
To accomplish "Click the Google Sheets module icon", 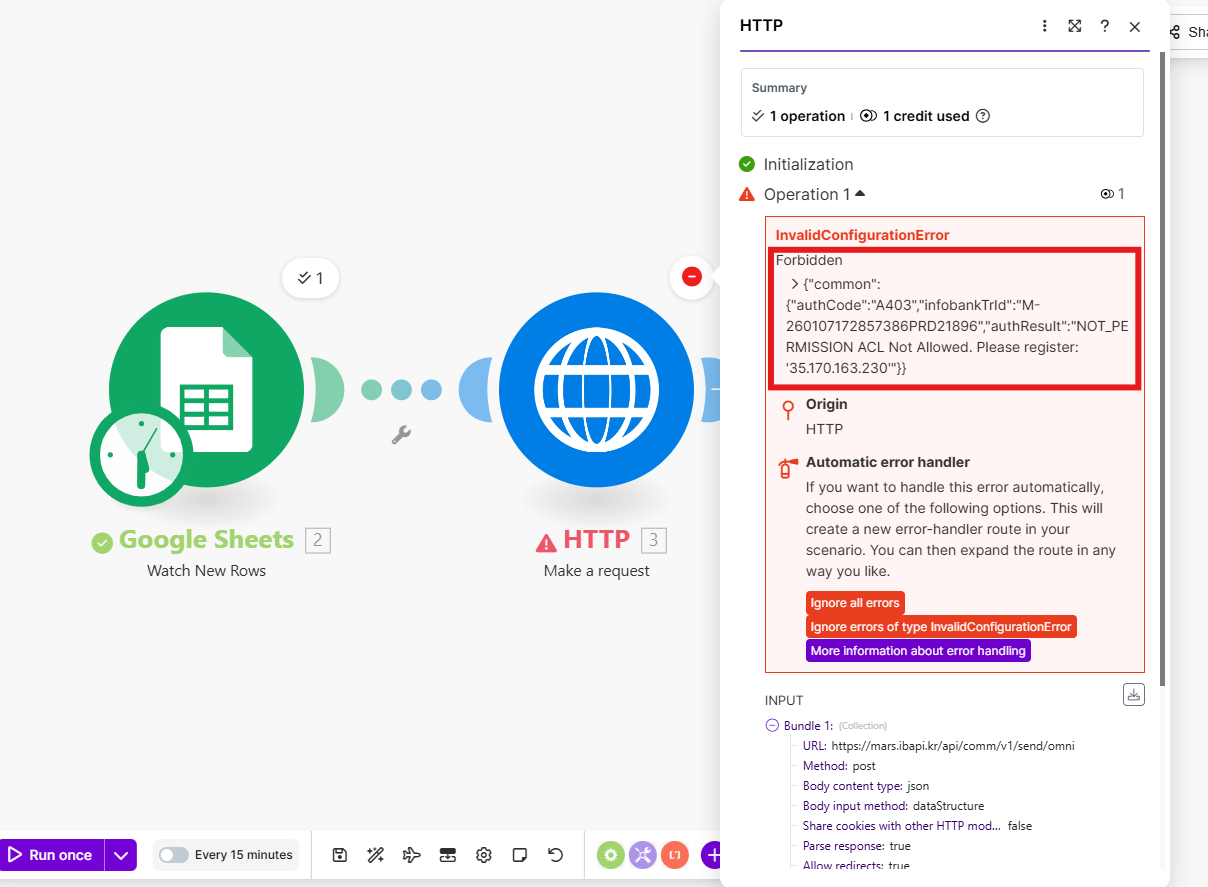I will point(207,388).
